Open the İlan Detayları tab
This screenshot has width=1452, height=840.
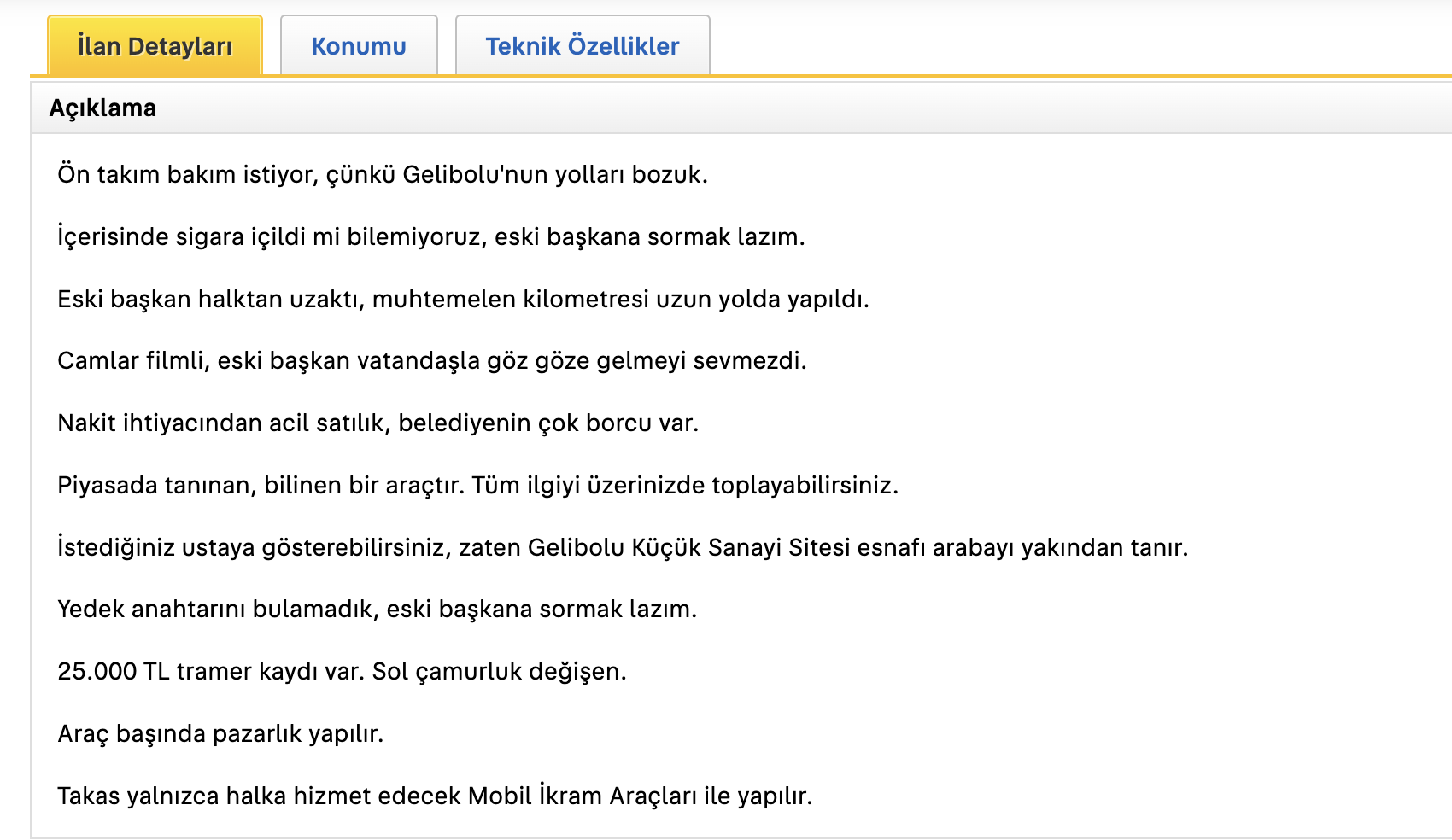click(155, 46)
